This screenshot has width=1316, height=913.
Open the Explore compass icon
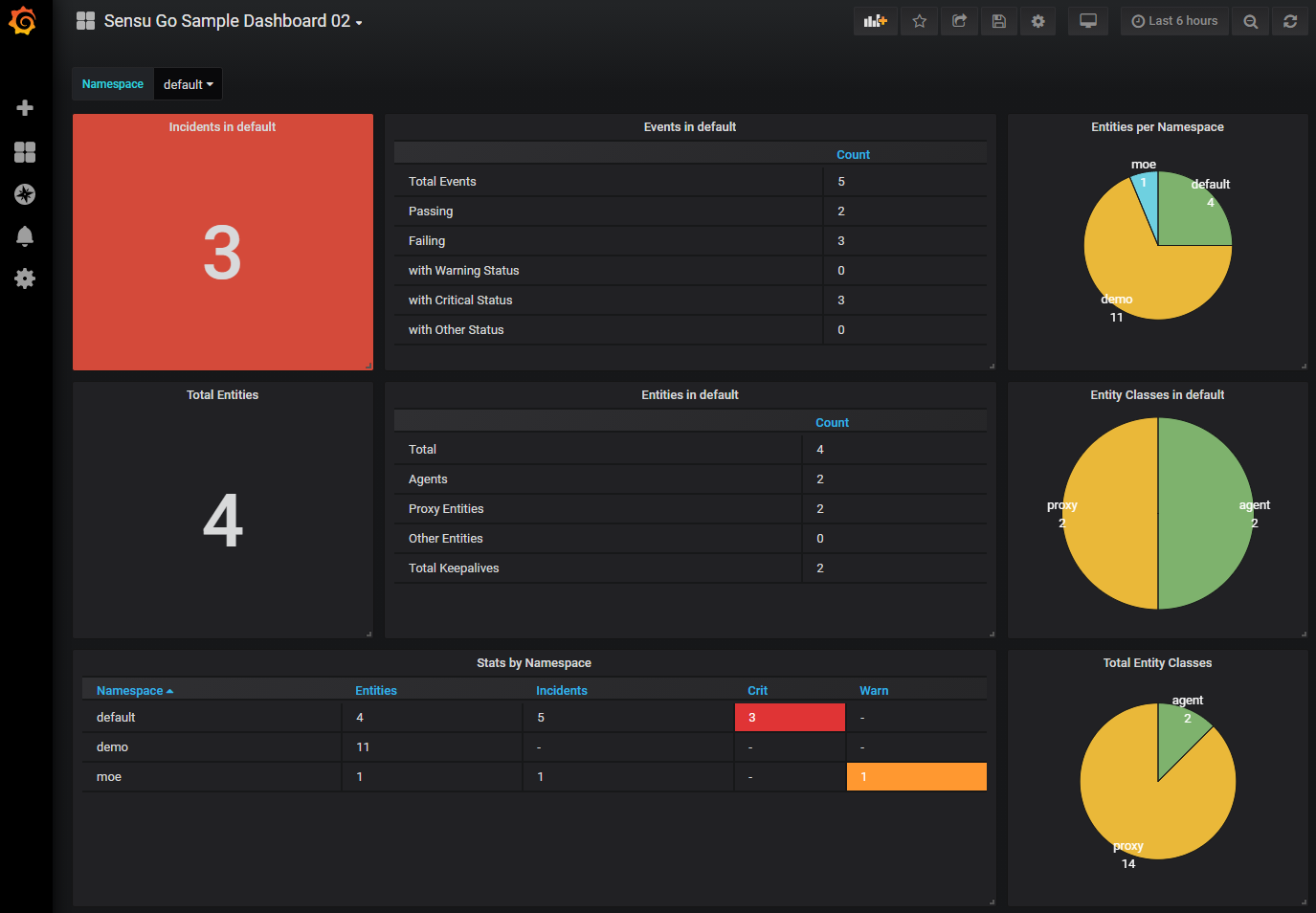click(26, 194)
